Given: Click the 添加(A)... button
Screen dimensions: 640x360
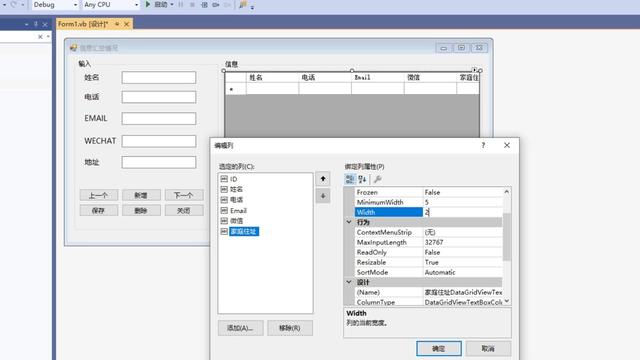Looking at the screenshot, I should (x=240, y=328).
